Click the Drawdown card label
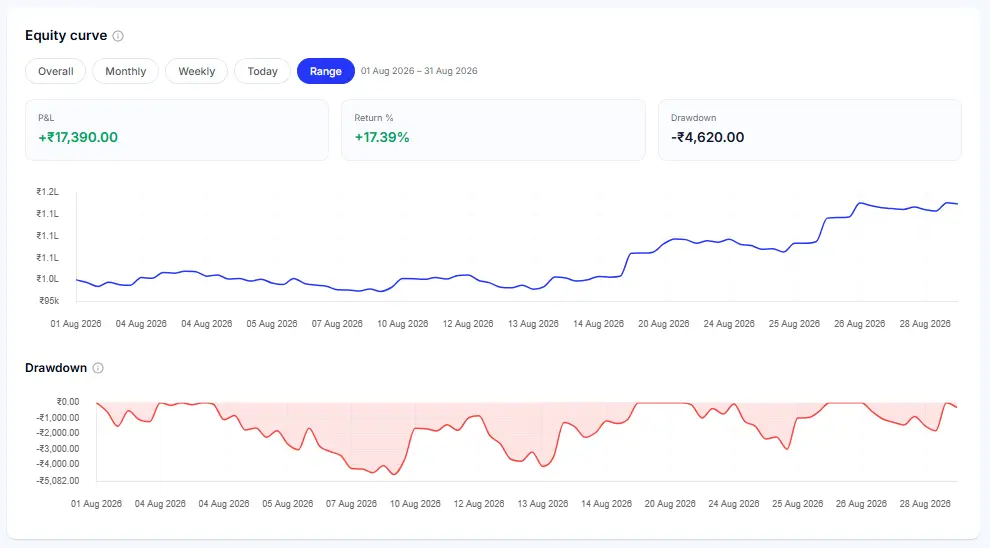This screenshot has height=548, width=990. click(693, 118)
